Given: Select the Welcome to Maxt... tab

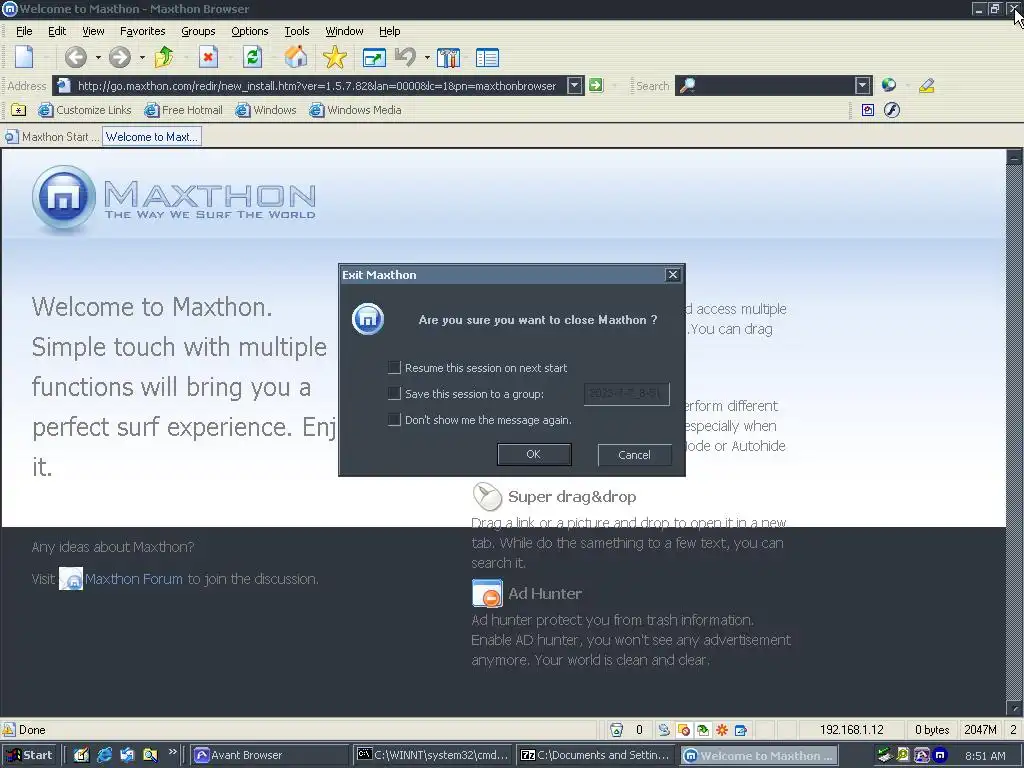Looking at the screenshot, I should click(152, 136).
